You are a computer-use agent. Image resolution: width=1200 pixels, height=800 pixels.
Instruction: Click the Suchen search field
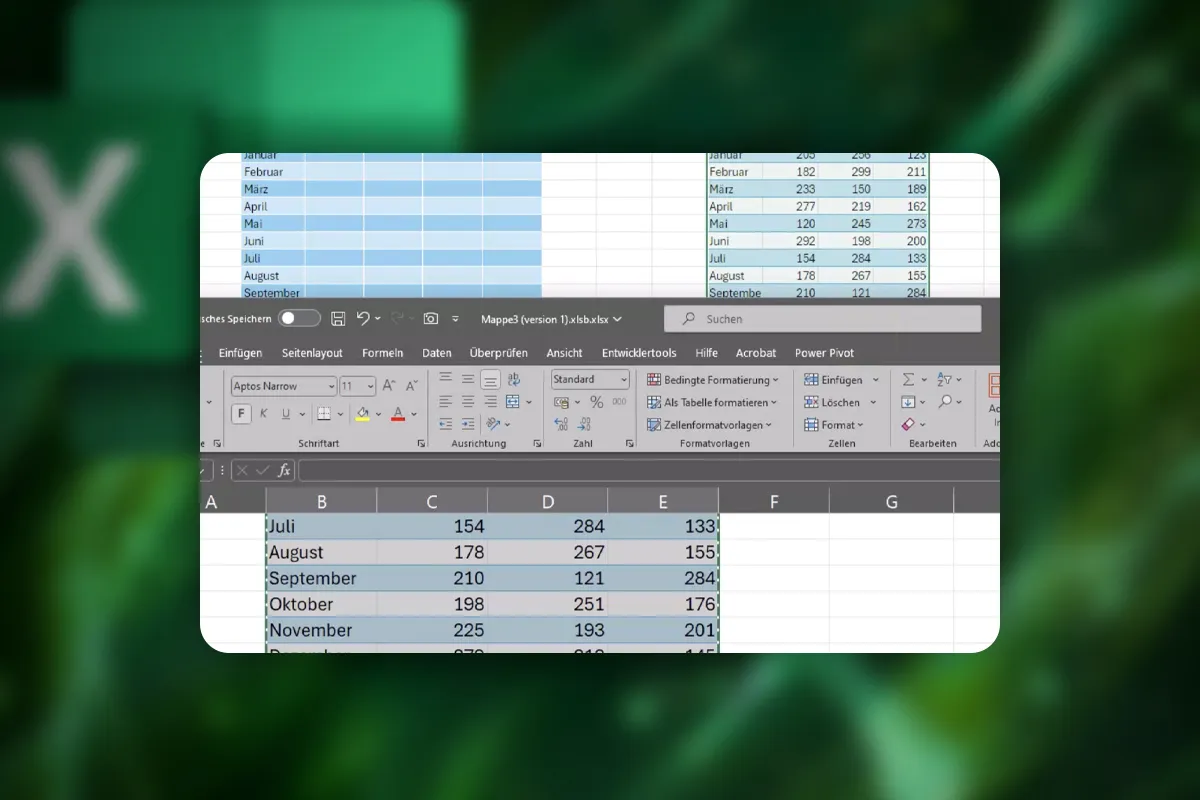[823, 319]
